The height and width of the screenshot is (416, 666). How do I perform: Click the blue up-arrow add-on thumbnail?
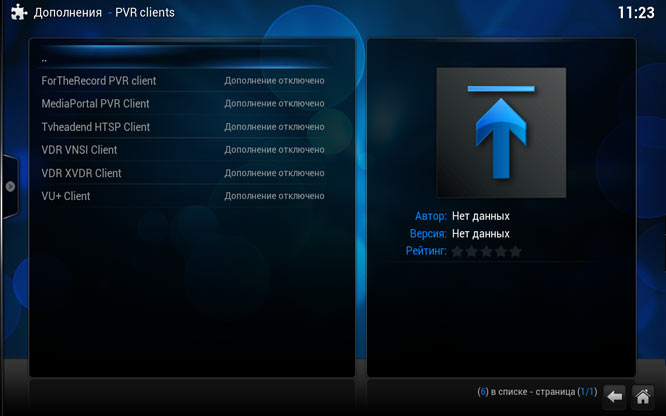(x=501, y=132)
